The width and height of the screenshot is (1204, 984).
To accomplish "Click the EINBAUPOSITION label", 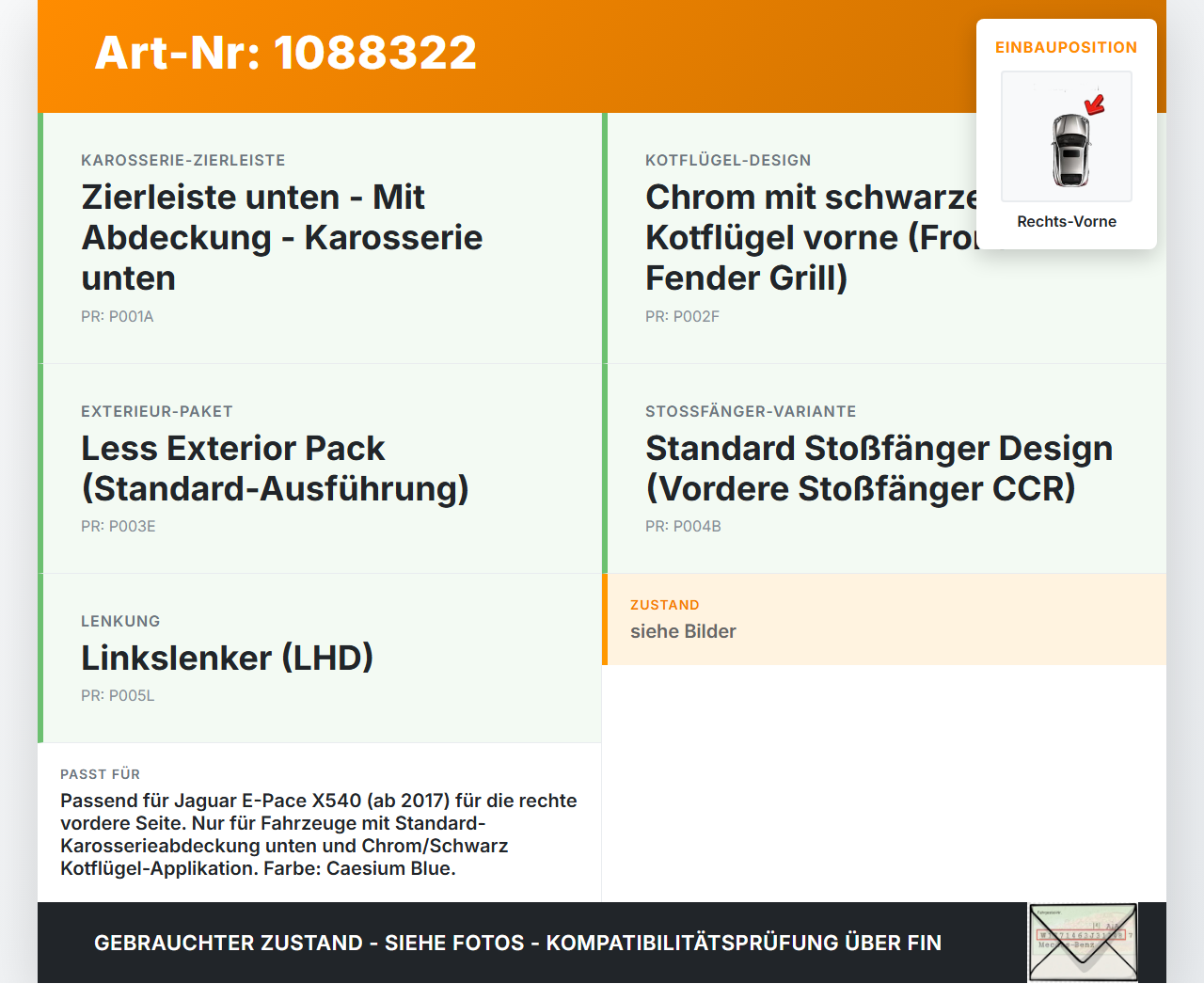I will coord(1067,47).
